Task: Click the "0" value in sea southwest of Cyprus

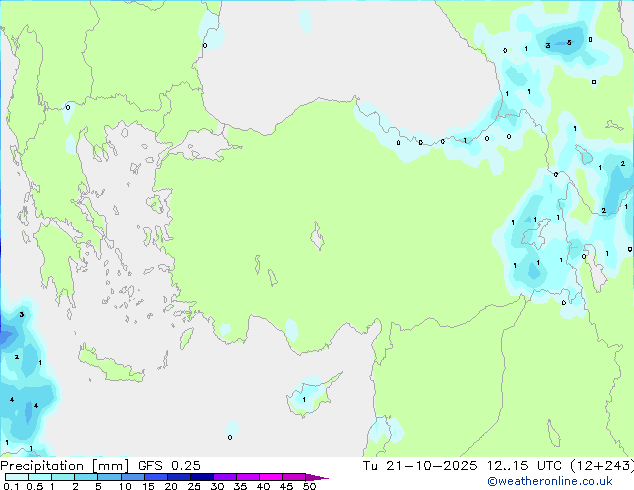Action: pyautogui.click(x=230, y=437)
